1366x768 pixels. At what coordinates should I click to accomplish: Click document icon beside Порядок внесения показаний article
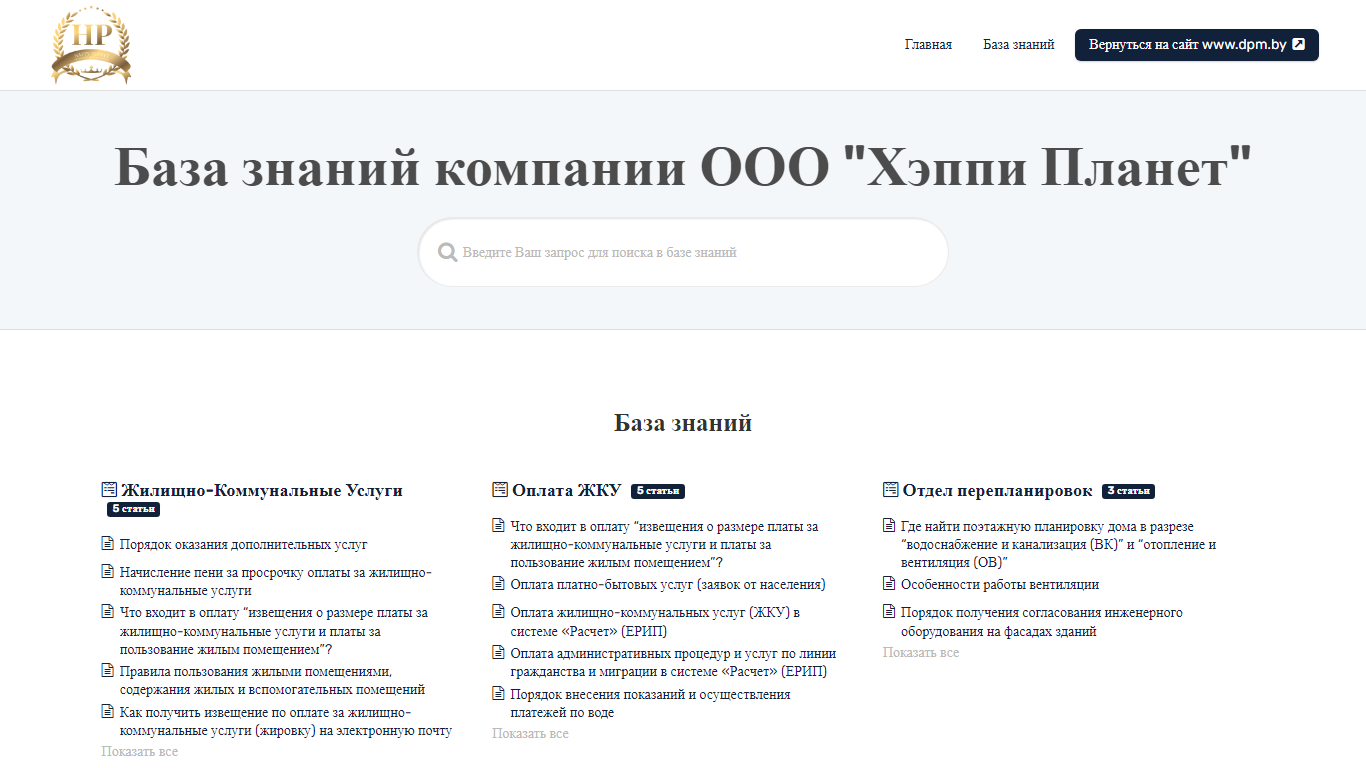click(x=498, y=694)
